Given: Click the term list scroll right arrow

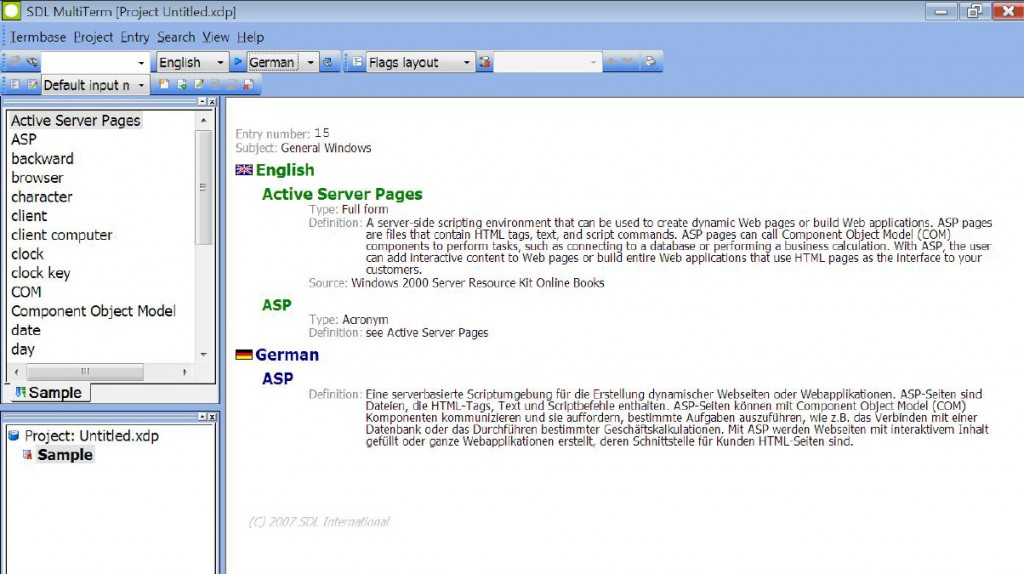Looking at the screenshot, I should pos(185,372).
